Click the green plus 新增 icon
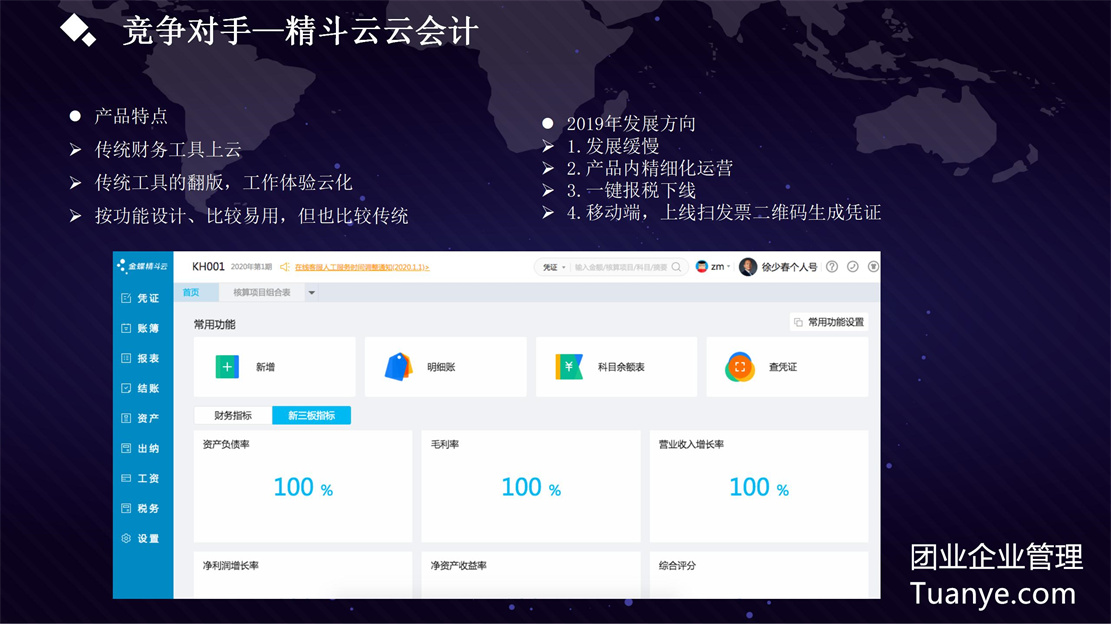1111x624 pixels. (227, 367)
